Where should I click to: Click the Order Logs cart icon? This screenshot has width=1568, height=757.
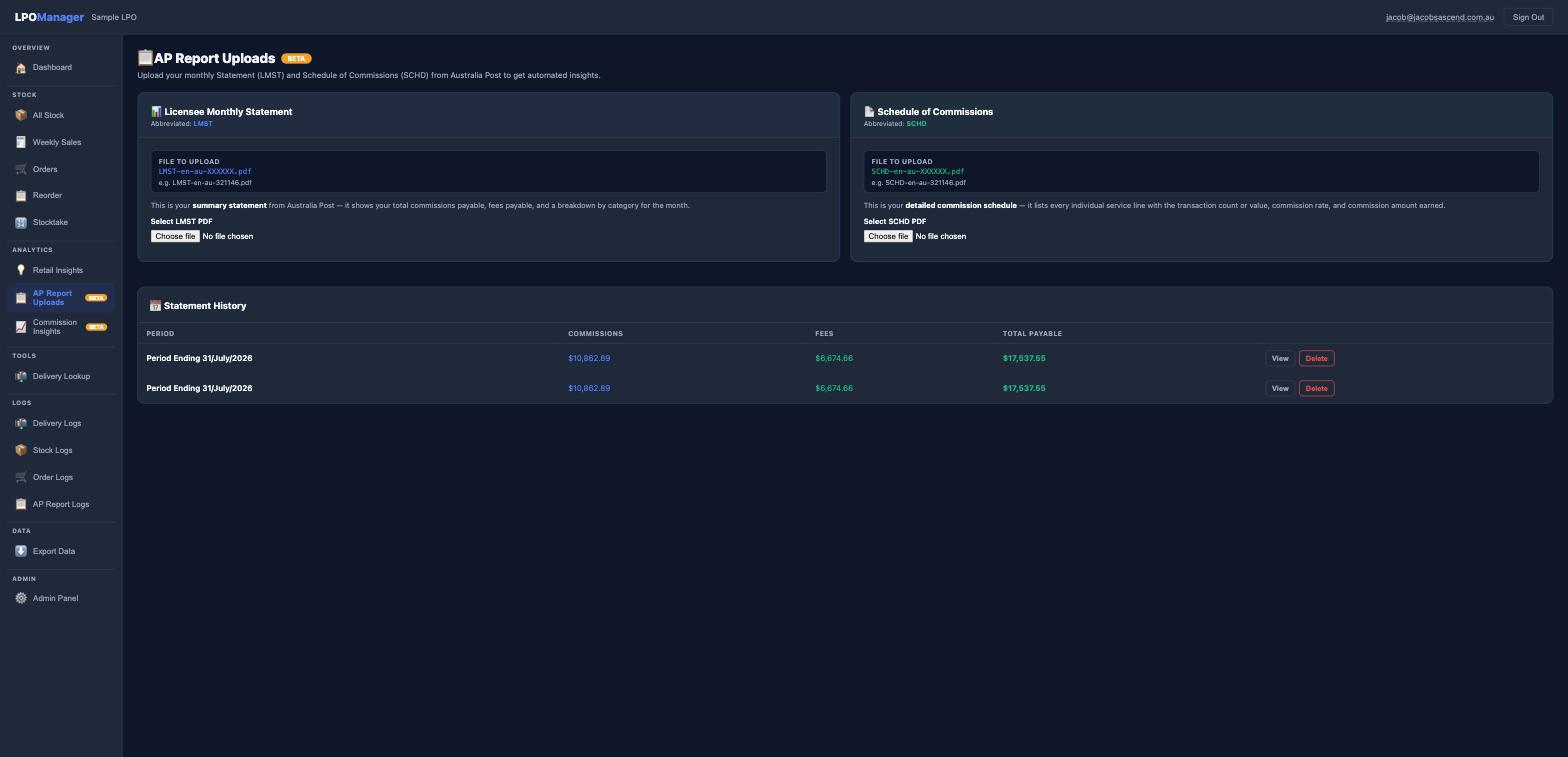coord(21,477)
